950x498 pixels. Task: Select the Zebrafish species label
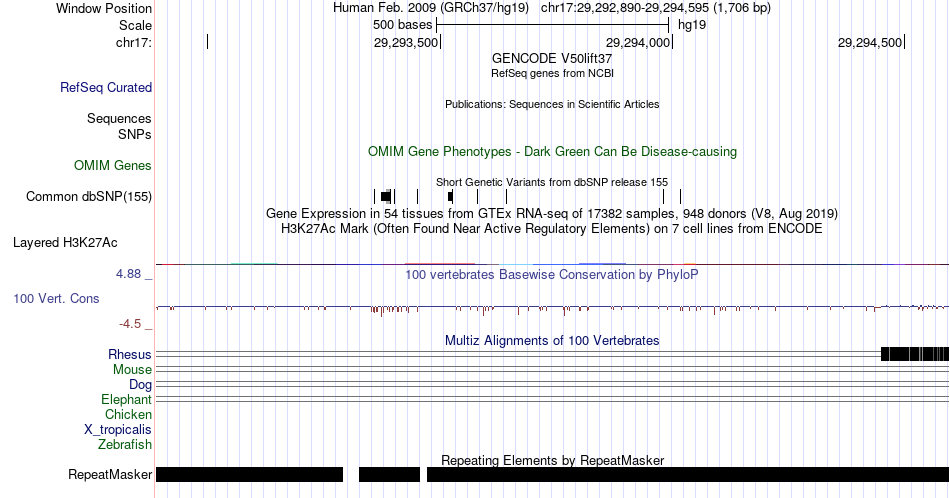coord(125,444)
